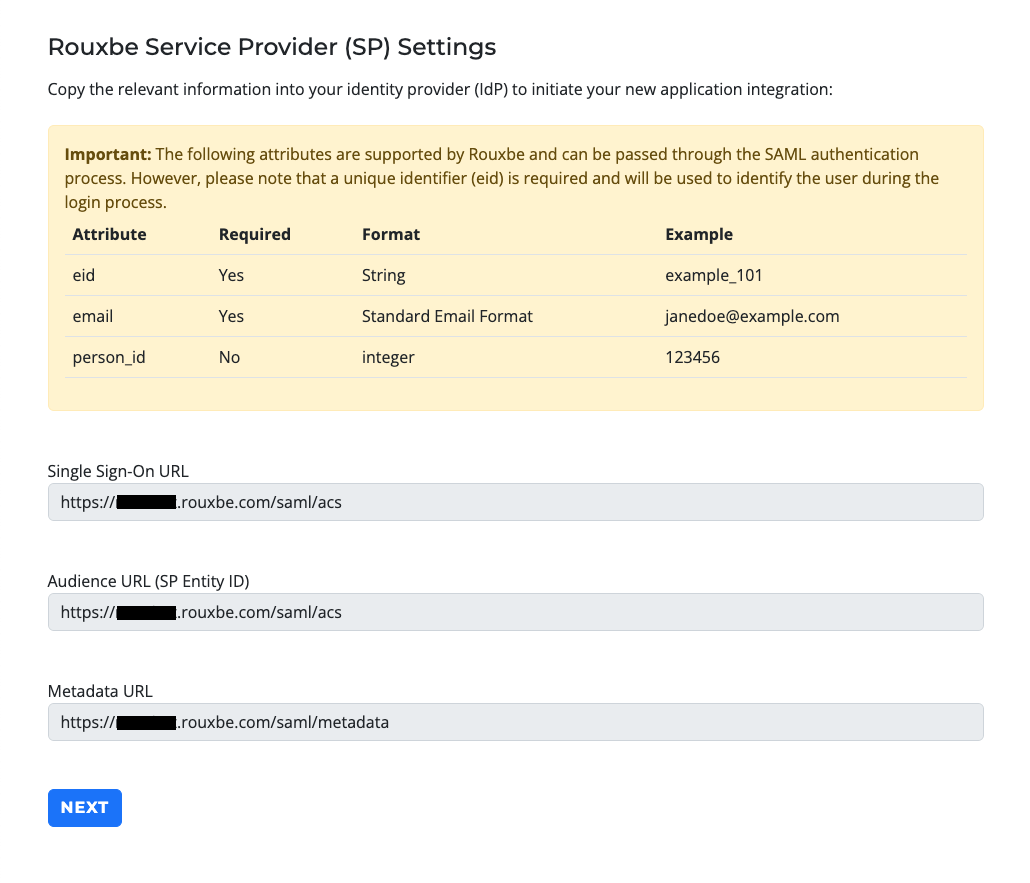Screen dimensions: 1030x883
Task: Click the 'Standard Email Format' cell
Action: pos(447,317)
